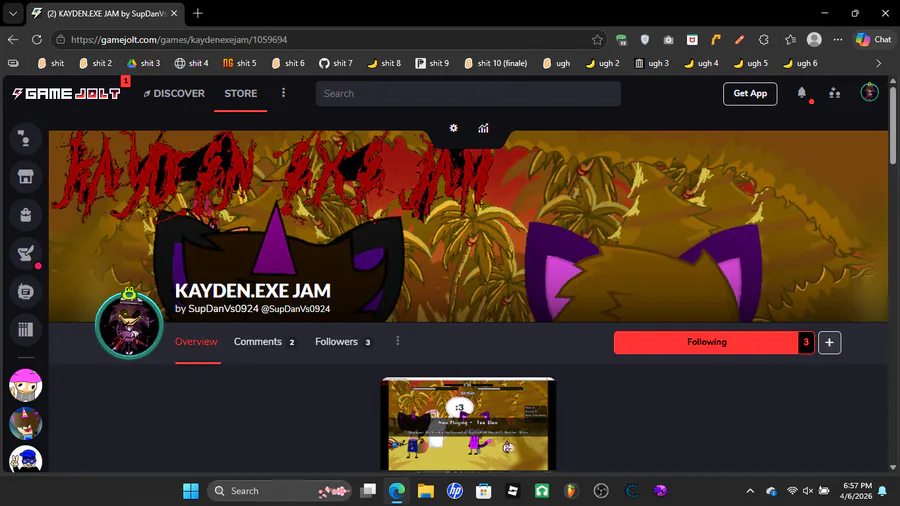Open the browser screenshot camera extension
The height and width of the screenshot is (506, 900).
(668, 40)
